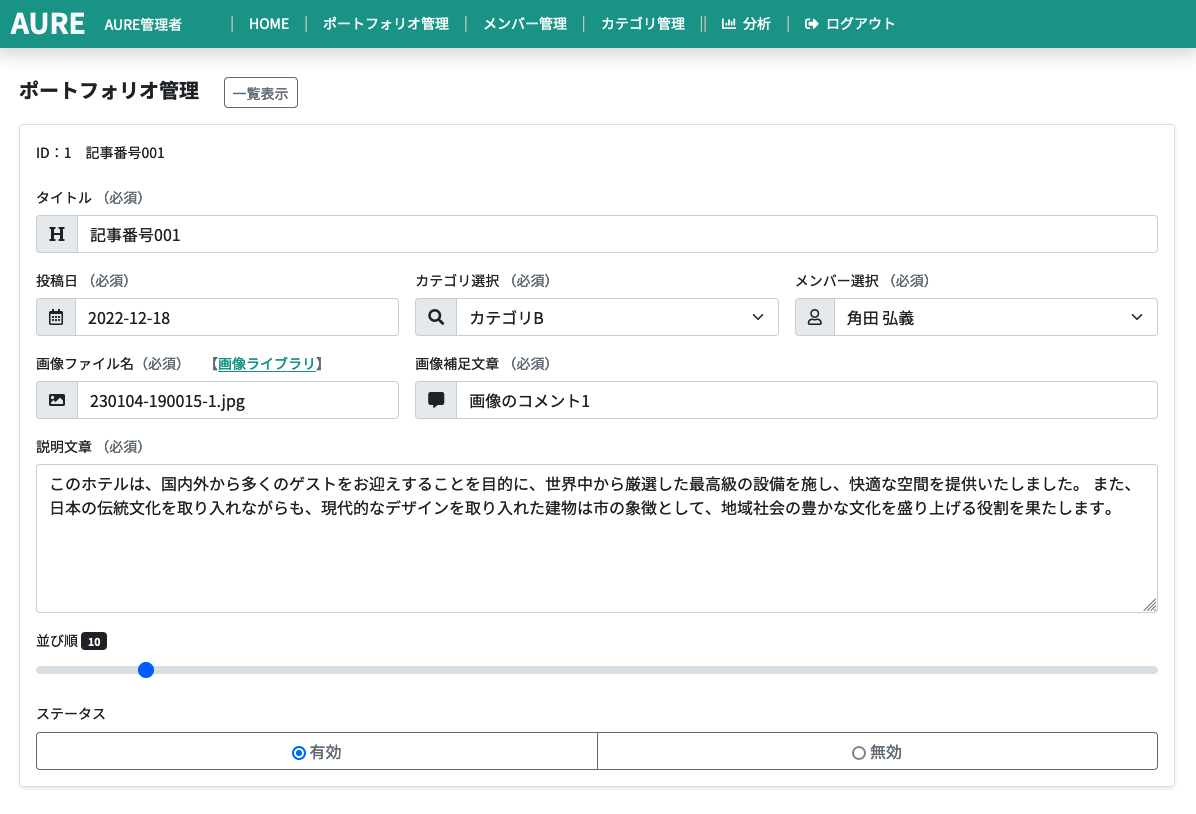Open the カテゴリB category dropdown
The width and height of the screenshot is (1196, 814).
(617, 317)
